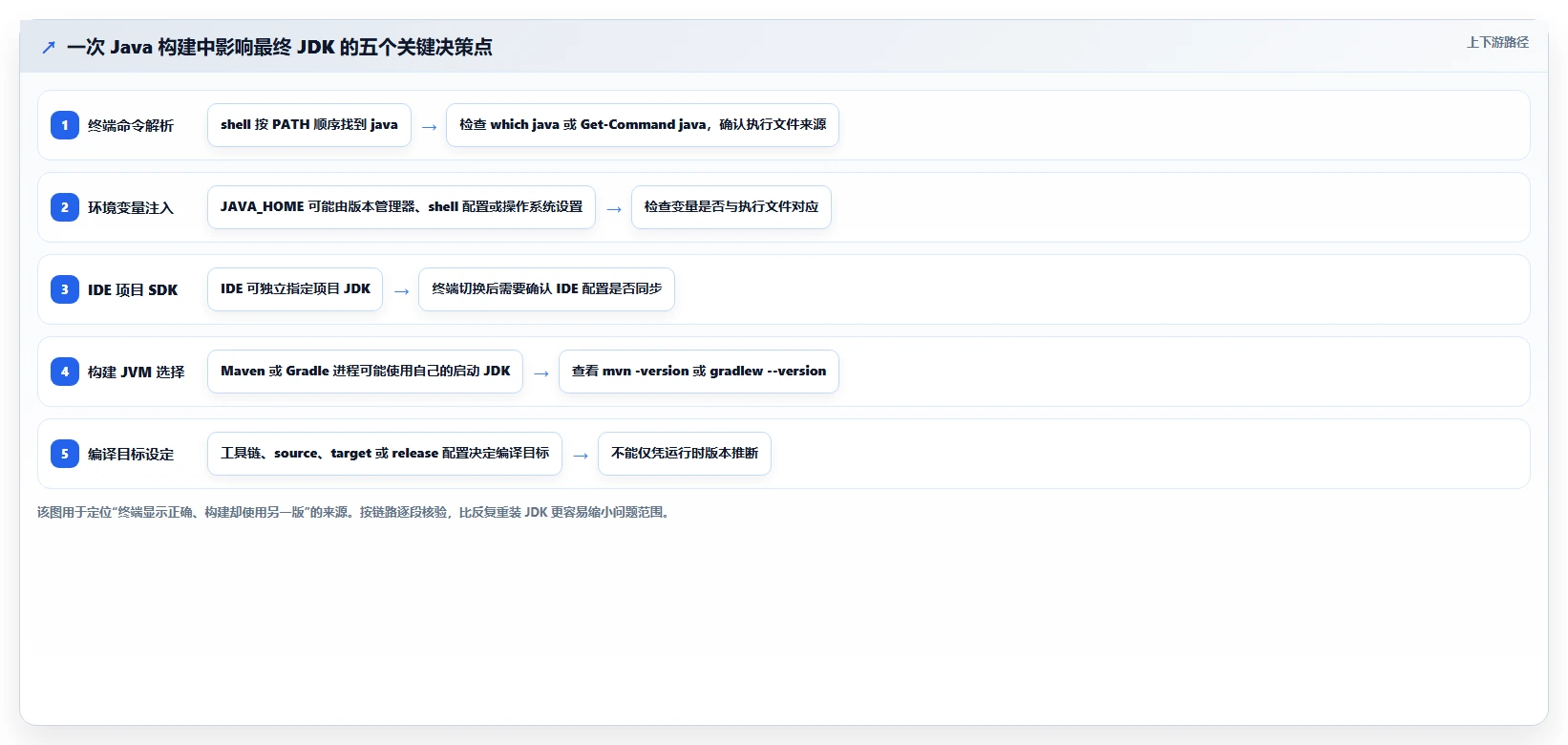Click the box 检查 which java 或 Get-Command java
This screenshot has width=1568, height=745.
(x=643, y=125)
